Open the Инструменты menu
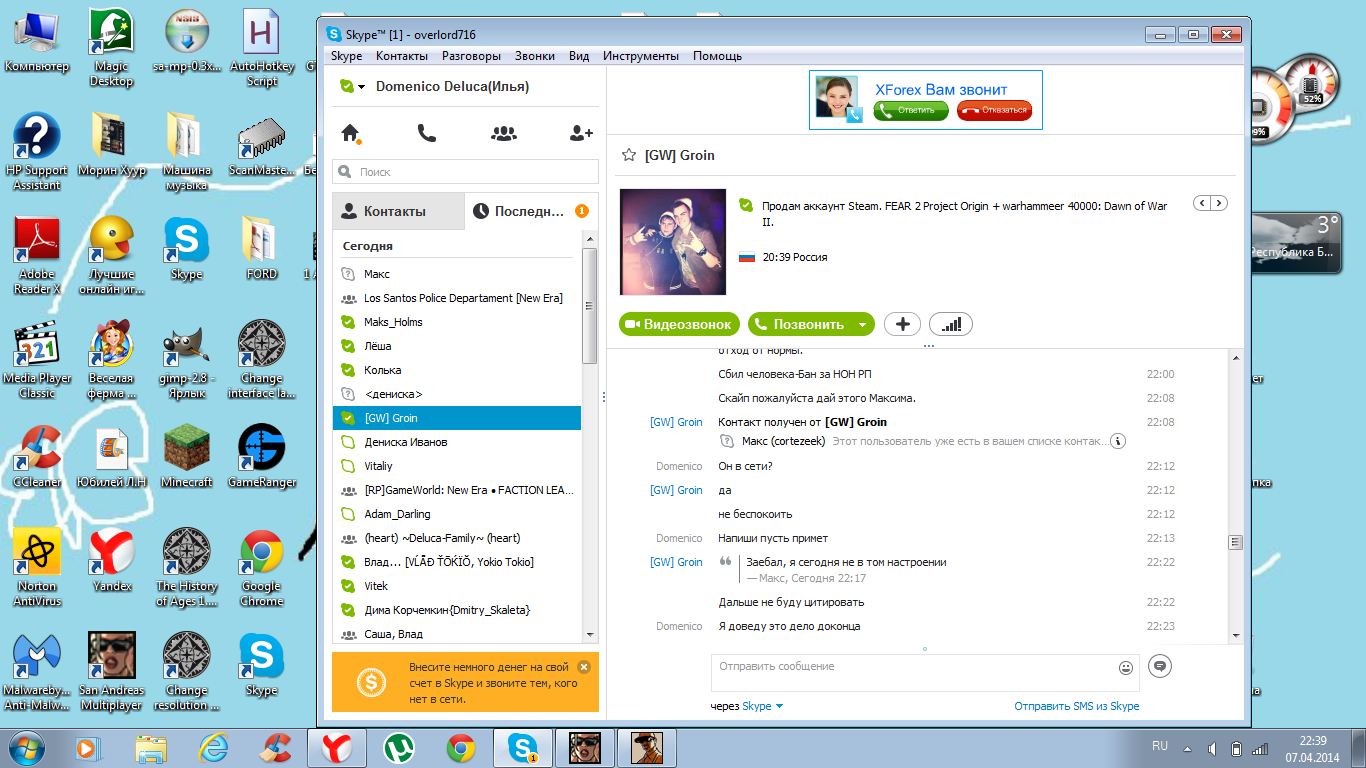This screenshot has height=768, width=1366. pyautogui.click(x=641, y=56)
